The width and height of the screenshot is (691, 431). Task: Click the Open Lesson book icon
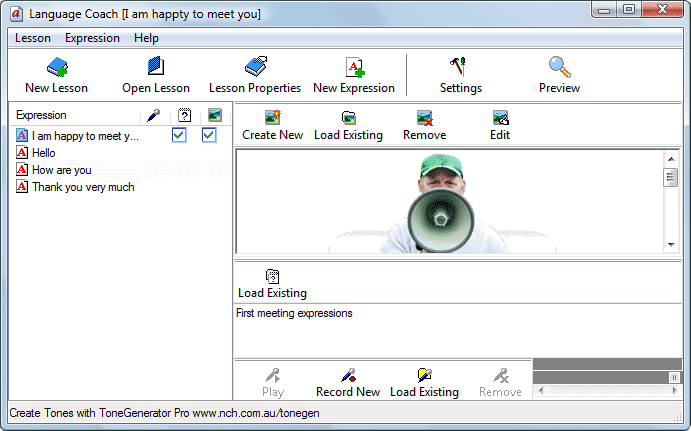(x=156, y=66)
